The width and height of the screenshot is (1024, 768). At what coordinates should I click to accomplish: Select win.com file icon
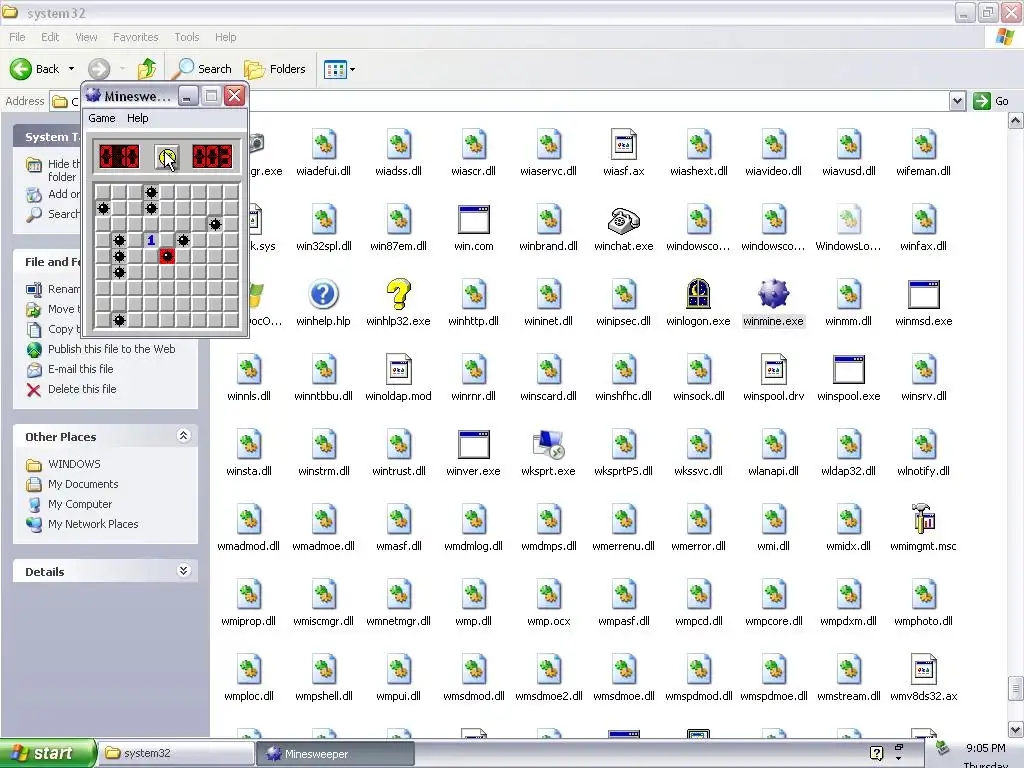point(473,220)
